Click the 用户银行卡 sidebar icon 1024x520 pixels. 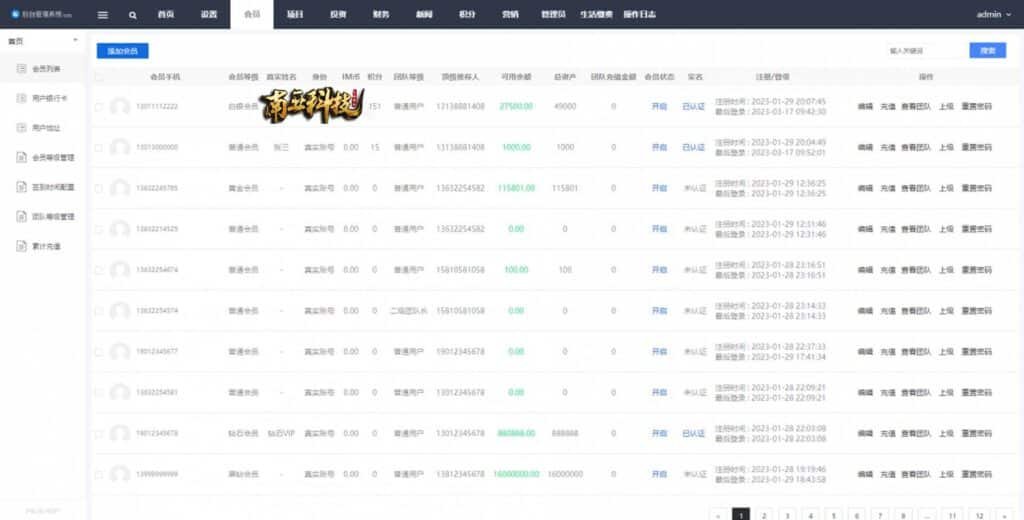(x=20, y=98)
